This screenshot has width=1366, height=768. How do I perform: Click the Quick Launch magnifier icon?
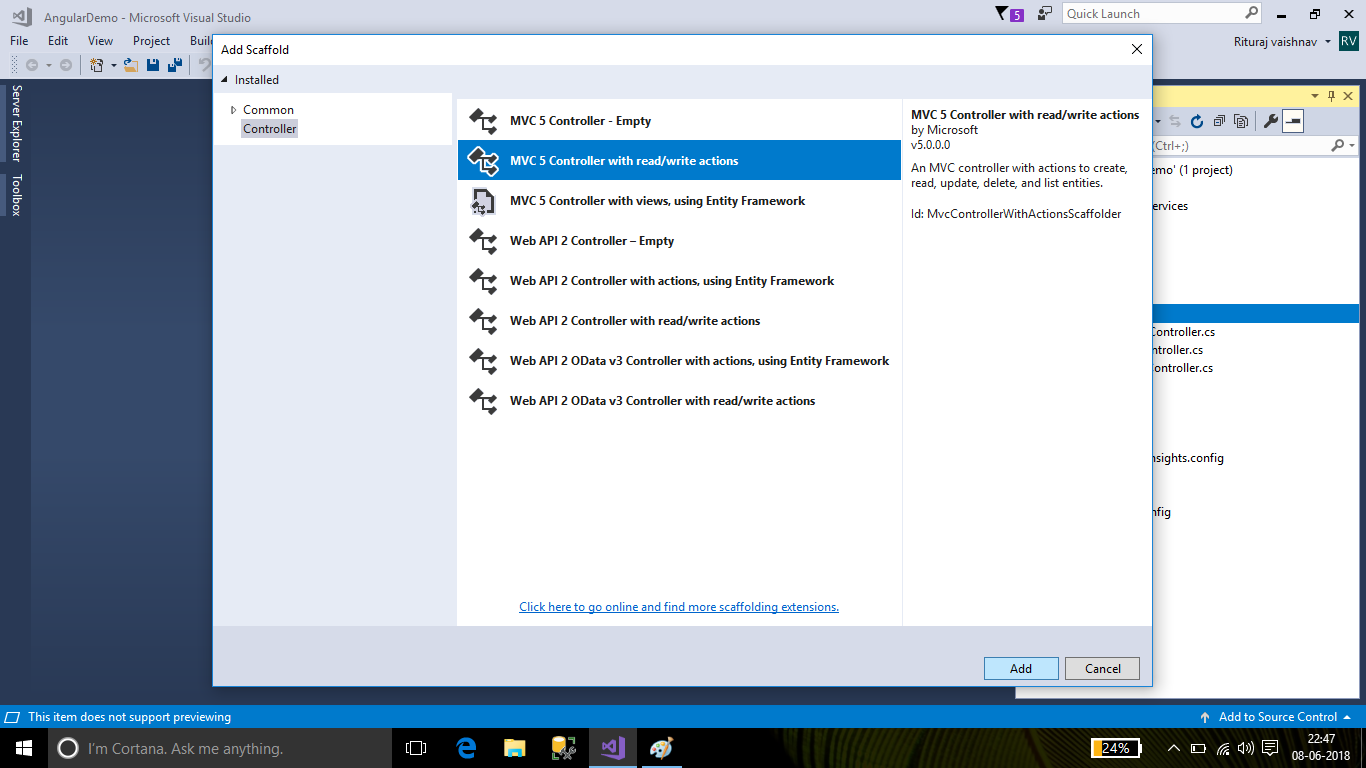[1251, 13]
